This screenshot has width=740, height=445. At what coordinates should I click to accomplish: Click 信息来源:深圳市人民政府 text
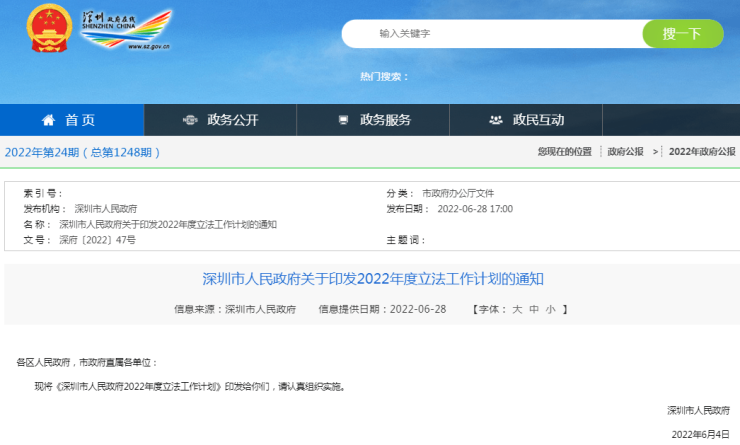[x=235, y=309]
